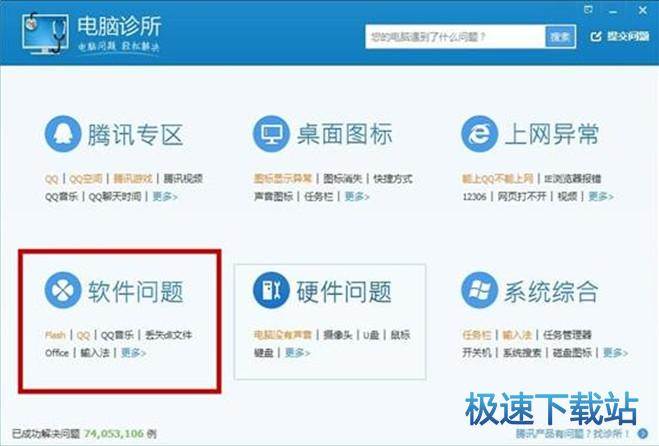Image resolution: width=659 pixels, height=446 pixels.
Task: Open 图标消失 link
Action: click(x=343, y=179)
